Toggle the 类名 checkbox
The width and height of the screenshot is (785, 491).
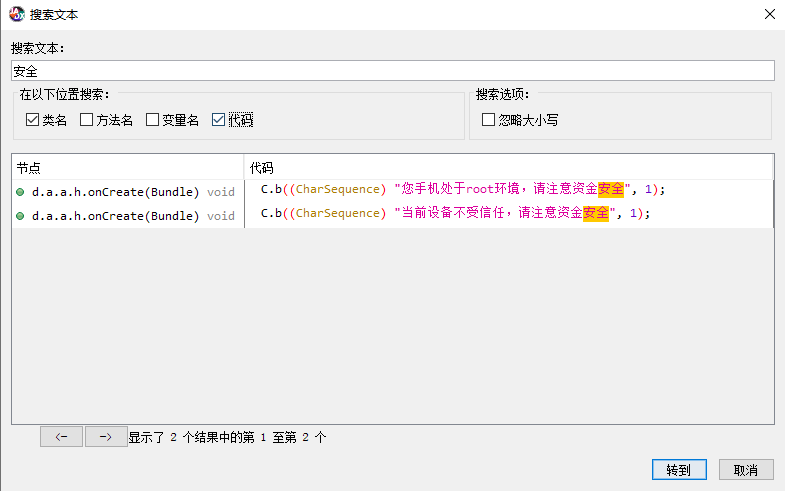32,120
